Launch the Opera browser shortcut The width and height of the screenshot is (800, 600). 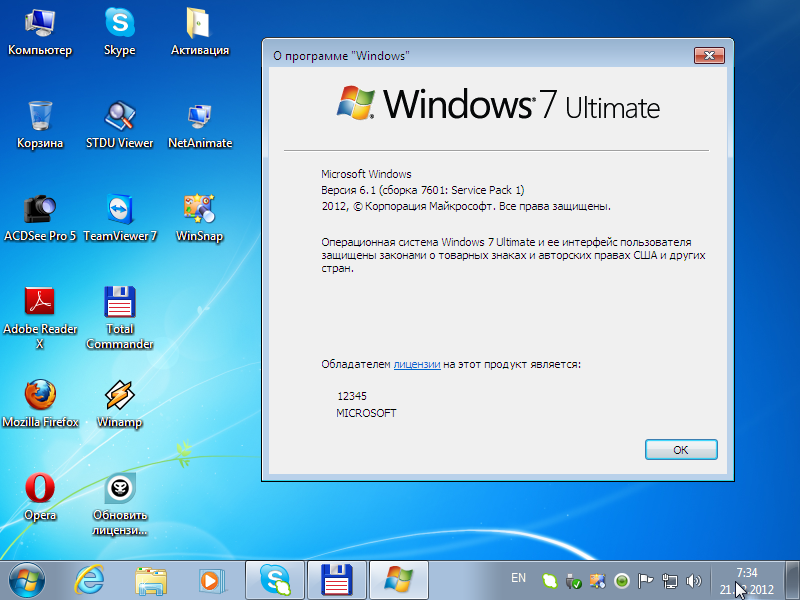[x=40, y=496]
